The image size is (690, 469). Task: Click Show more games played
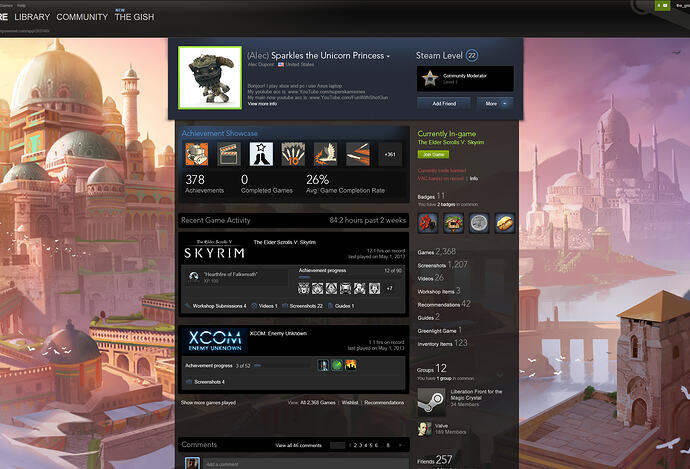pyautogui.click(x=208, y=403)
